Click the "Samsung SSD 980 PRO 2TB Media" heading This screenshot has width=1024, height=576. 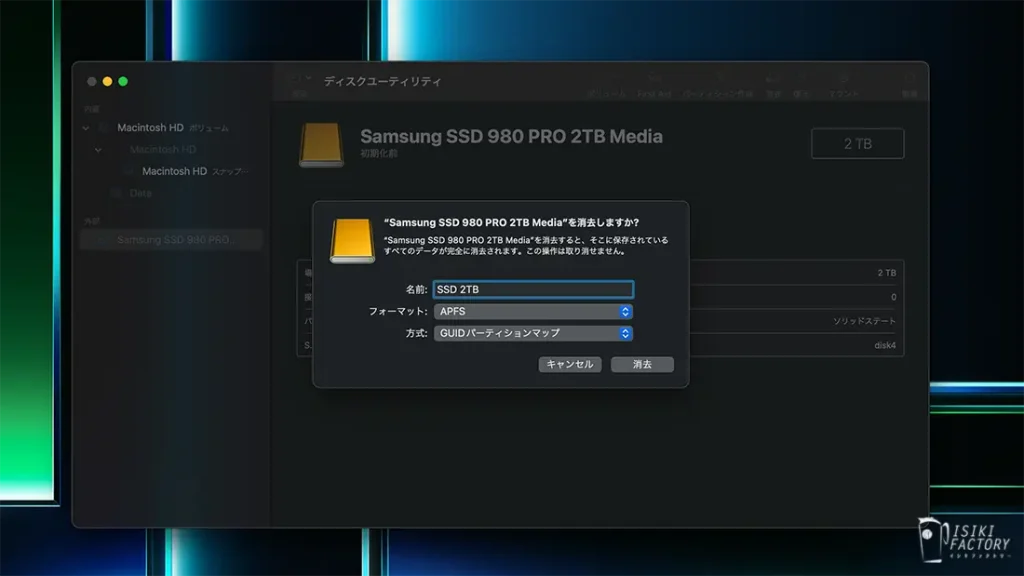tap(511, 136)
